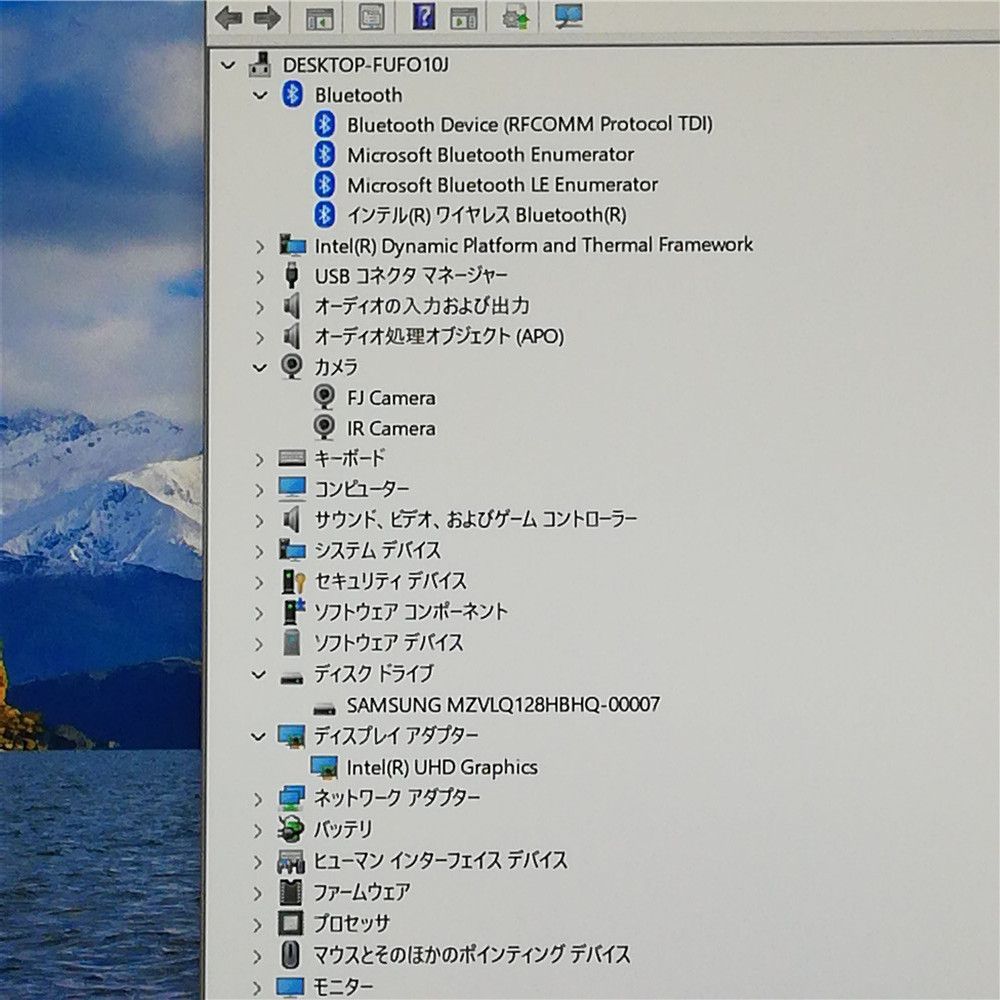The image size is (1000, 1000).
Task: Collapse the Bluetooth category
Action: pyautogui.click(x=260, y=96)
